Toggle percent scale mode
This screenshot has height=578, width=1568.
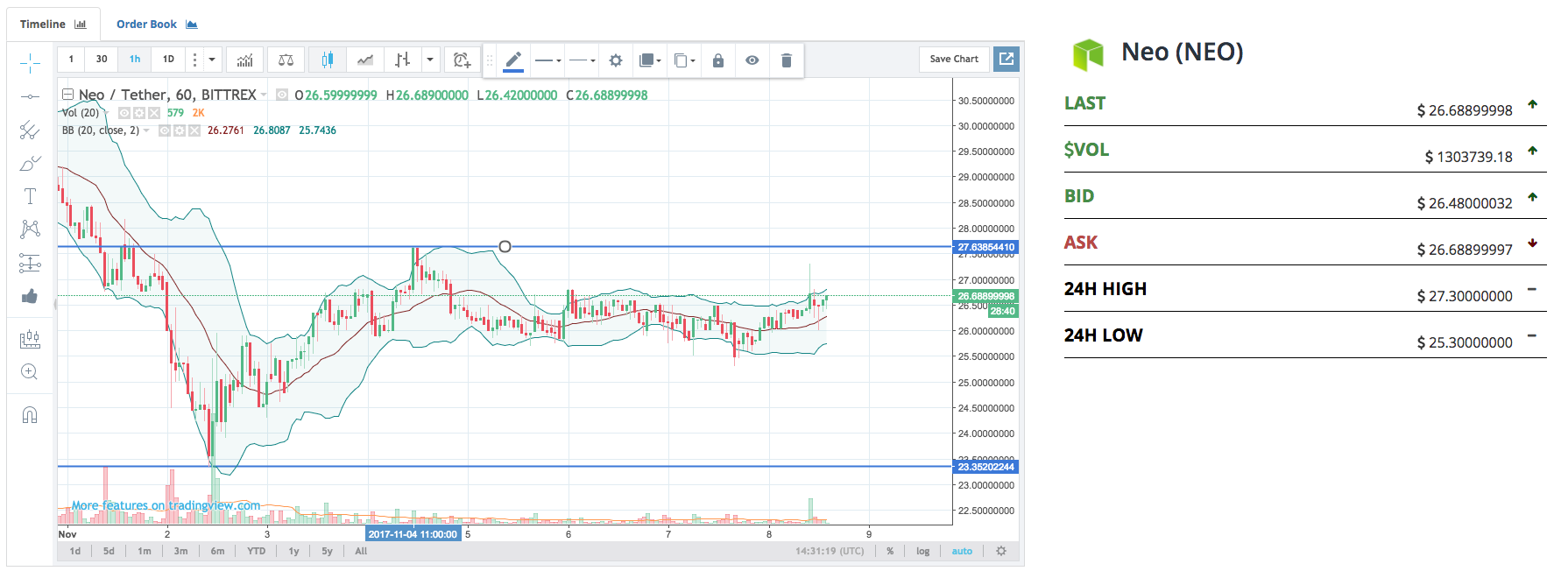(890, 551)
